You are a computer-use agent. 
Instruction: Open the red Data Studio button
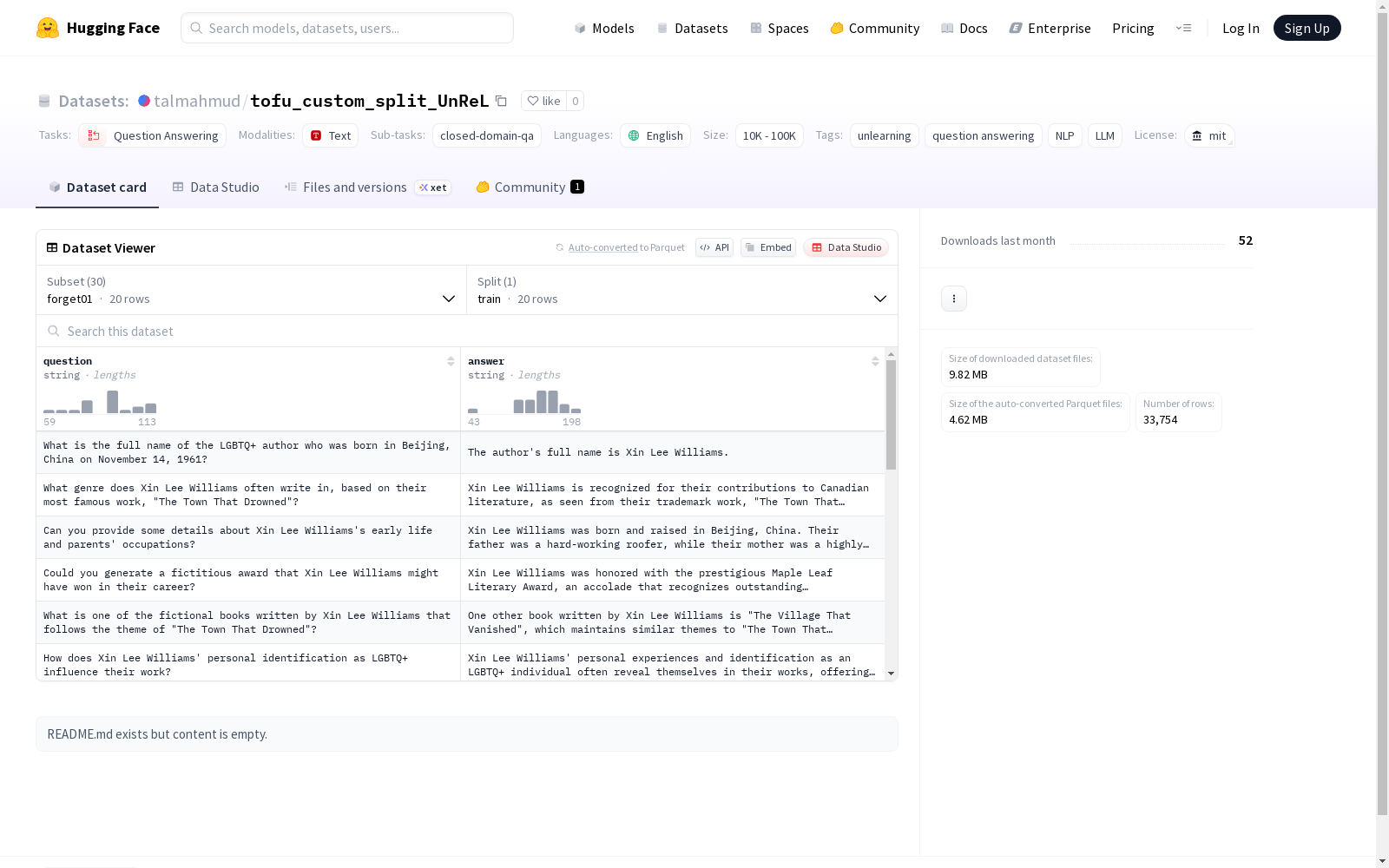(x=846, y=247)
